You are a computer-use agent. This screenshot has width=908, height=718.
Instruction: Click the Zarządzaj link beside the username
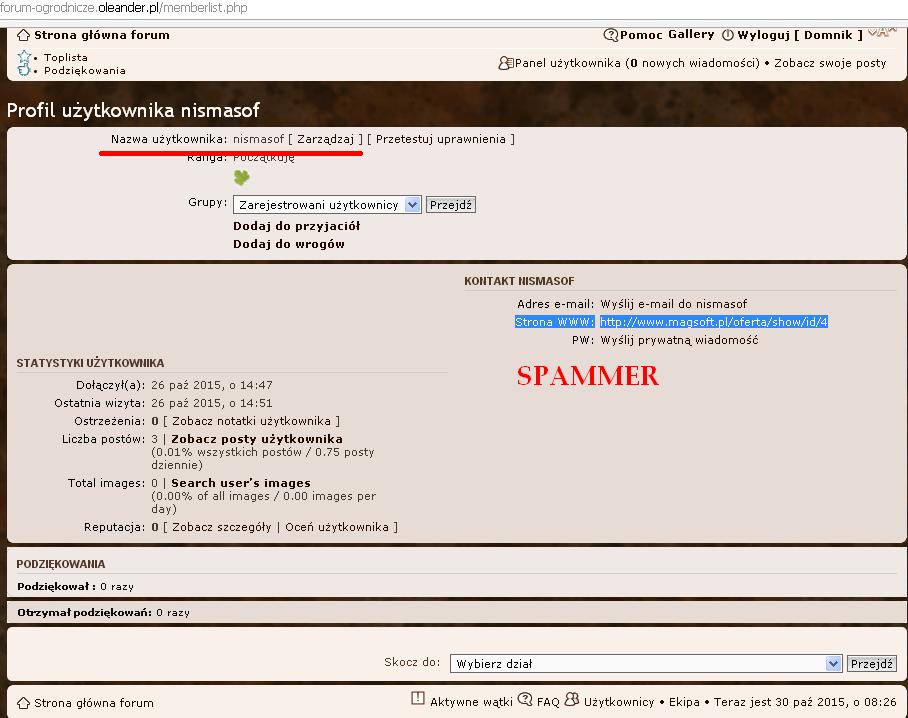point(325,139)
